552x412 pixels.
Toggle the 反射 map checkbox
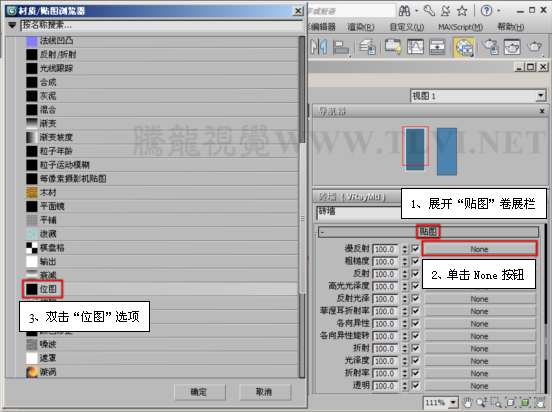coord(415,274)
